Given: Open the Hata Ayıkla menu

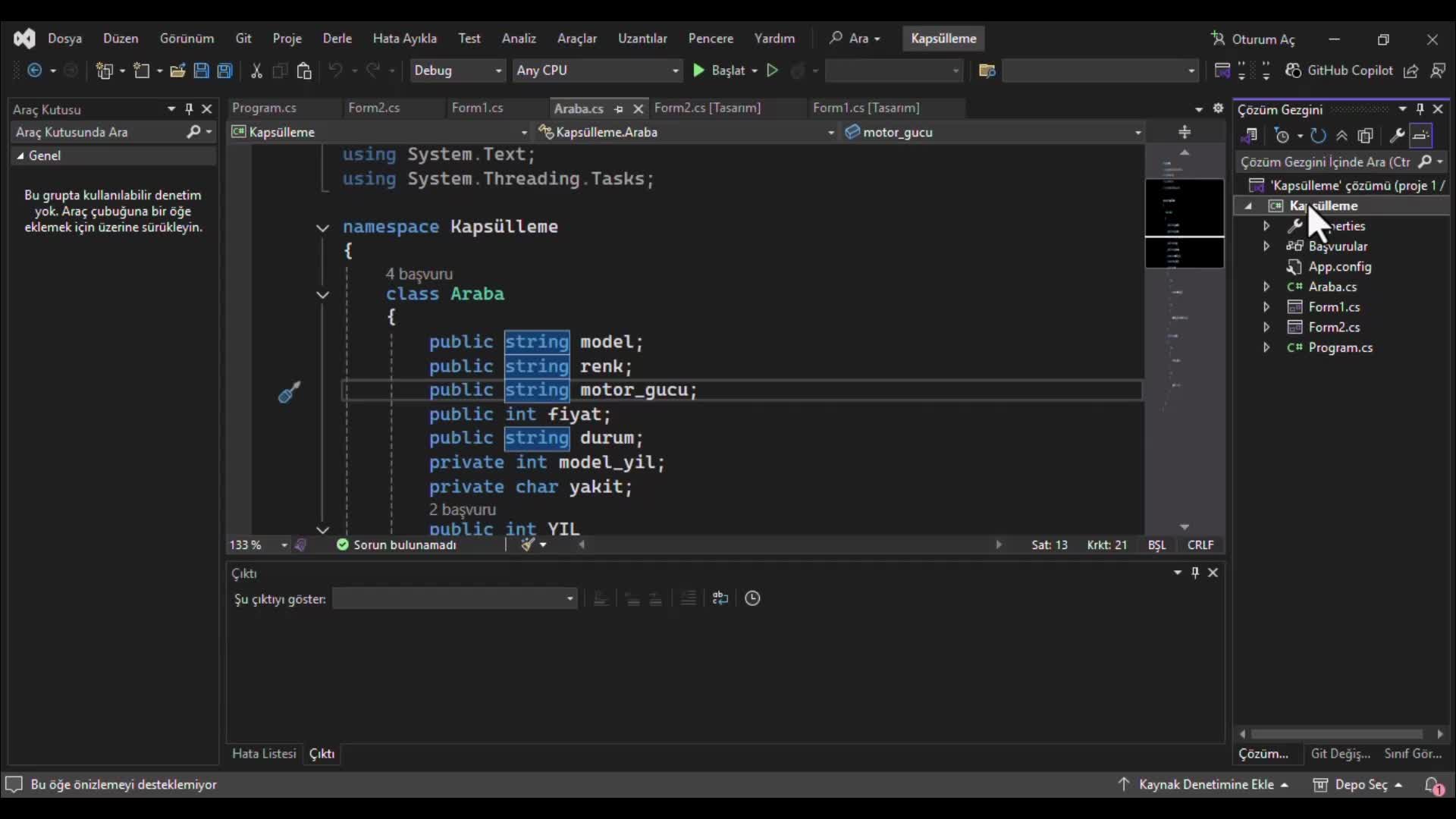Looking at the screenshot, I should click(404, 39).
